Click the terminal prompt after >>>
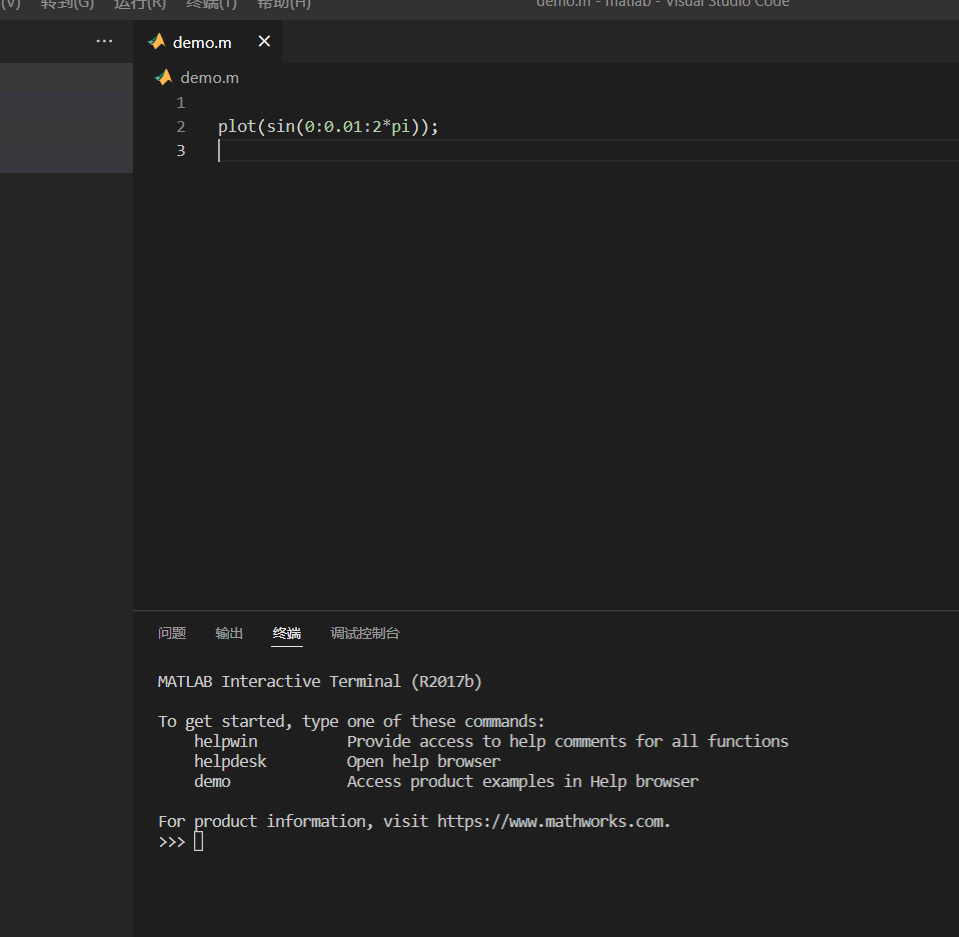The image size is (959, 937). click(198, 842)
